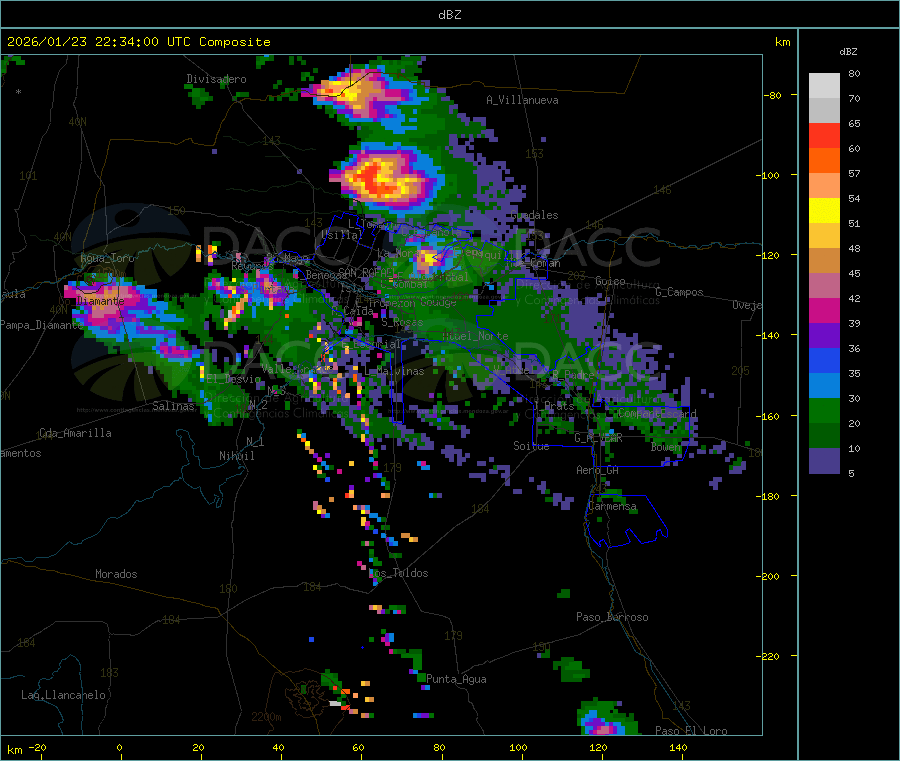Click the 'L_Malvinas' location label
Screen dimensions: 900x761
pyautogui.click(x=394, y=372)
